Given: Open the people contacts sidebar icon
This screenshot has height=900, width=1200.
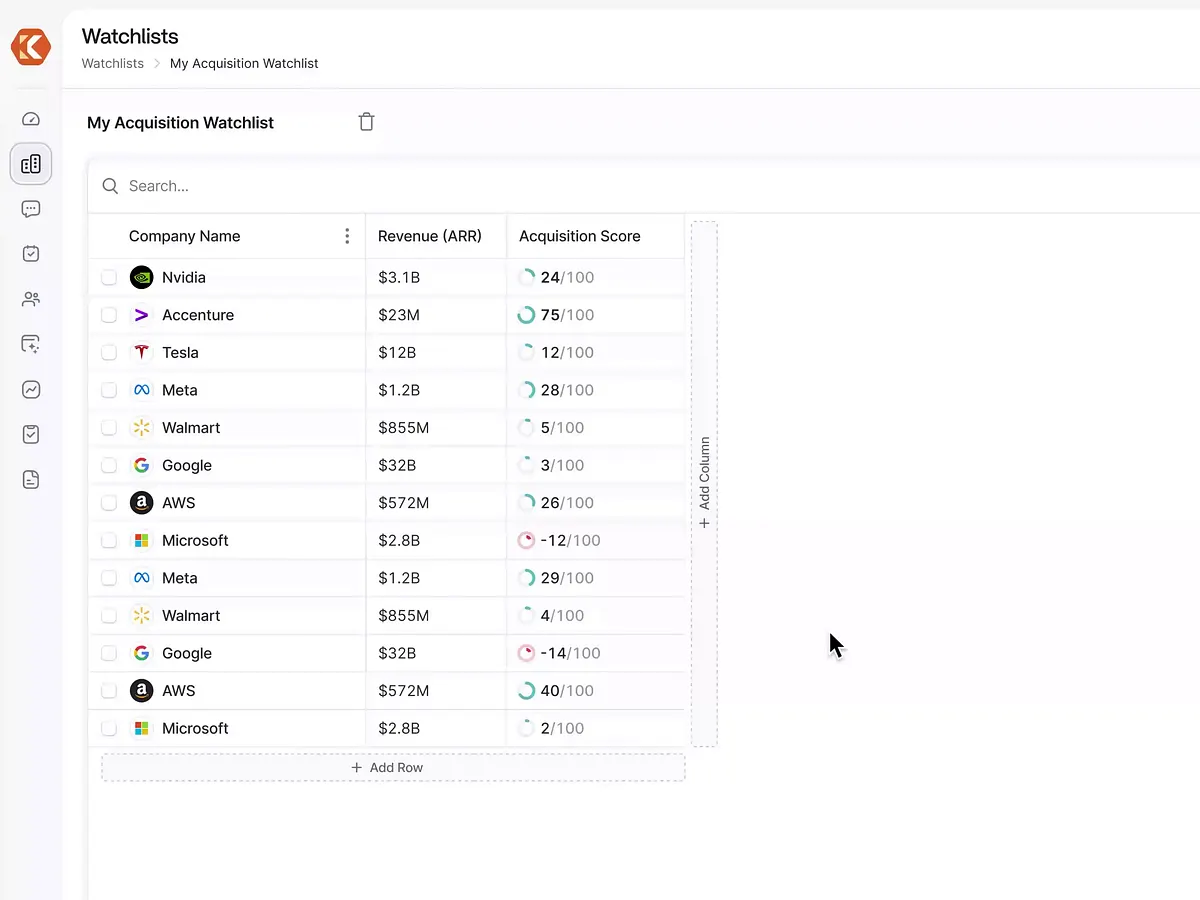Looking at the screenshot, I should (x=31, y=299).
